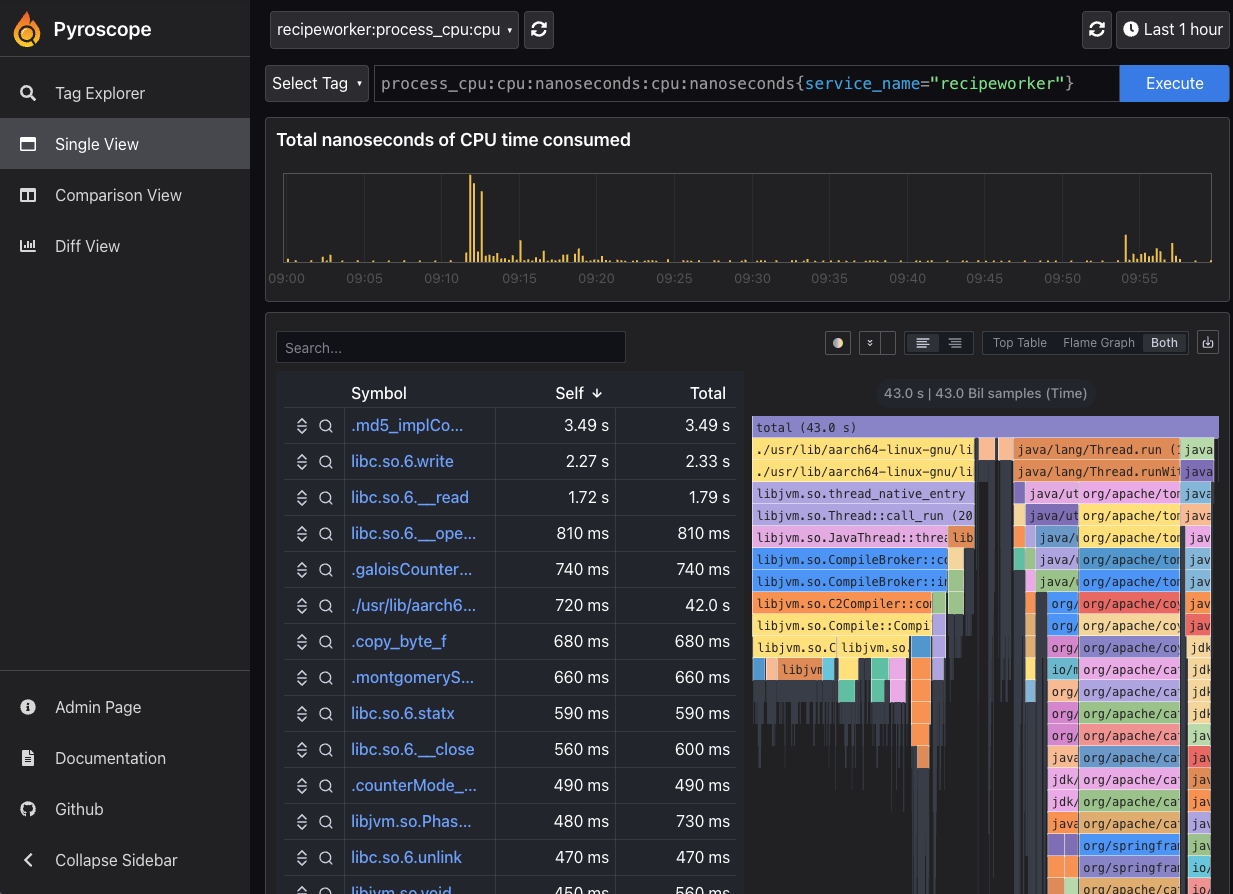
Task: Click the .copy_byte_f symbol
Action: 399,642
